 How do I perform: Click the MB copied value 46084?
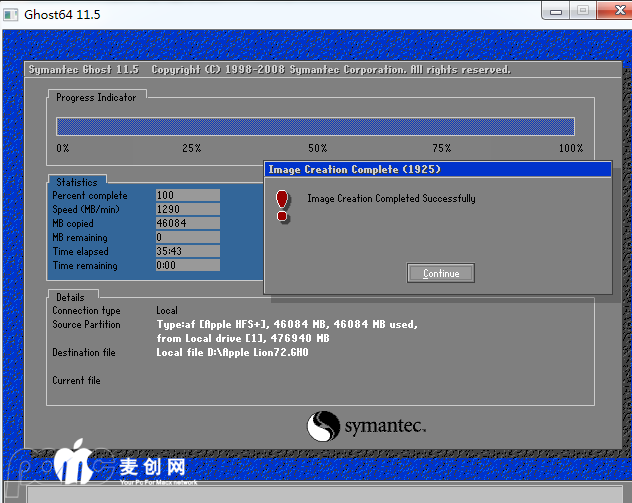click(187, 224)
